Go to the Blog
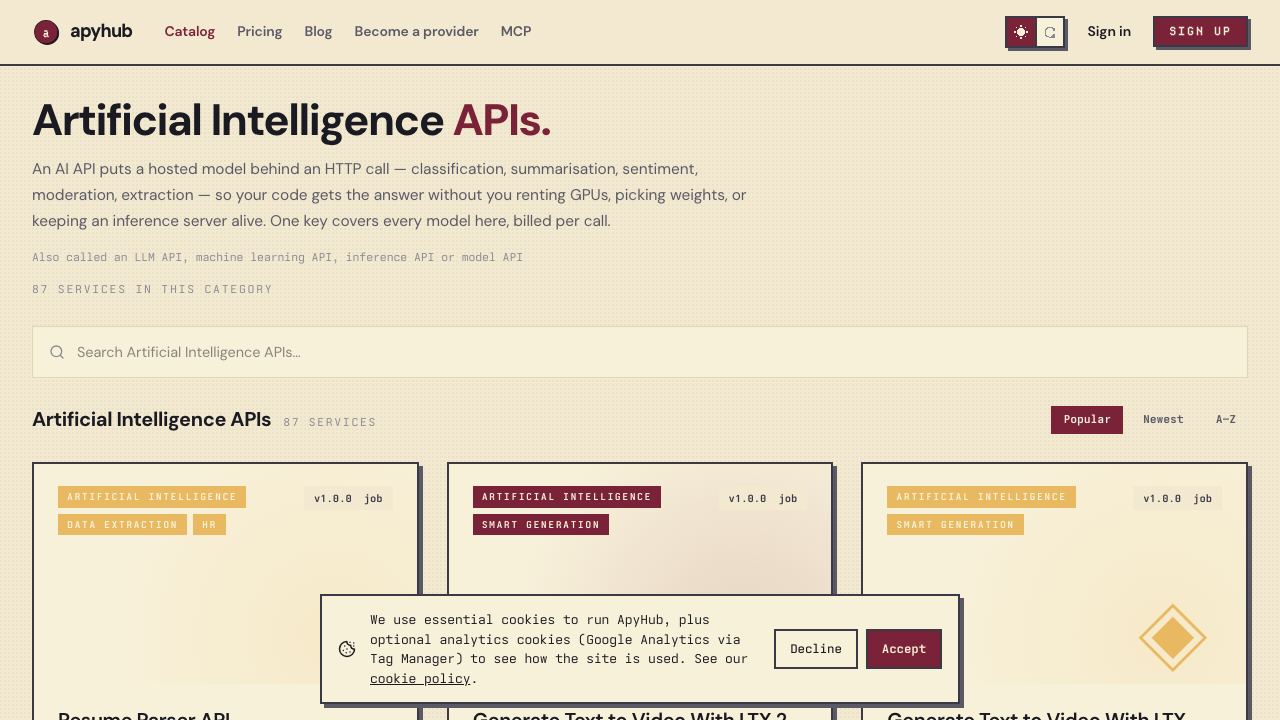Screen dimensions: 1280x720 [318, 31]
